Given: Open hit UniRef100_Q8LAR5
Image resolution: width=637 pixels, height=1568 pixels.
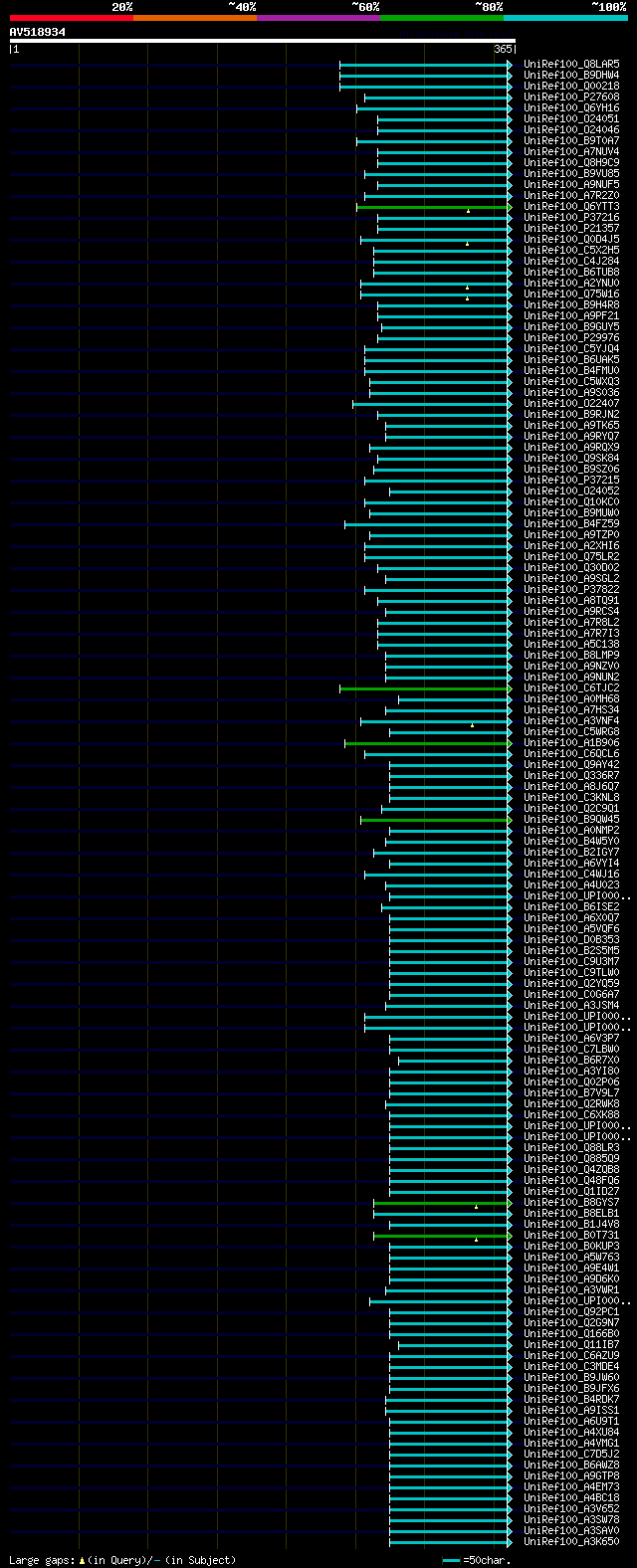Looking at the screenshot, I should (571, 64).
